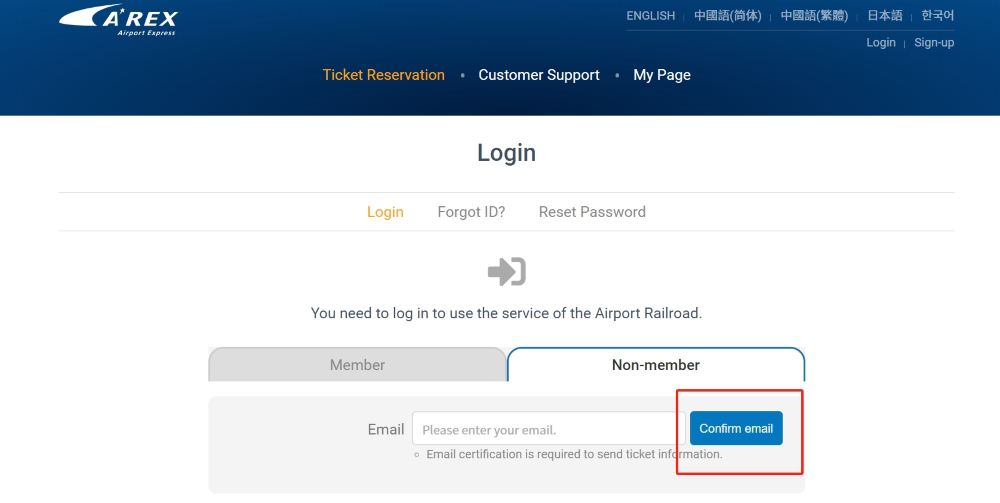Focus the Email input field
The width and height of the screenshot is (1000, 503).
click(x=548, y=430)
